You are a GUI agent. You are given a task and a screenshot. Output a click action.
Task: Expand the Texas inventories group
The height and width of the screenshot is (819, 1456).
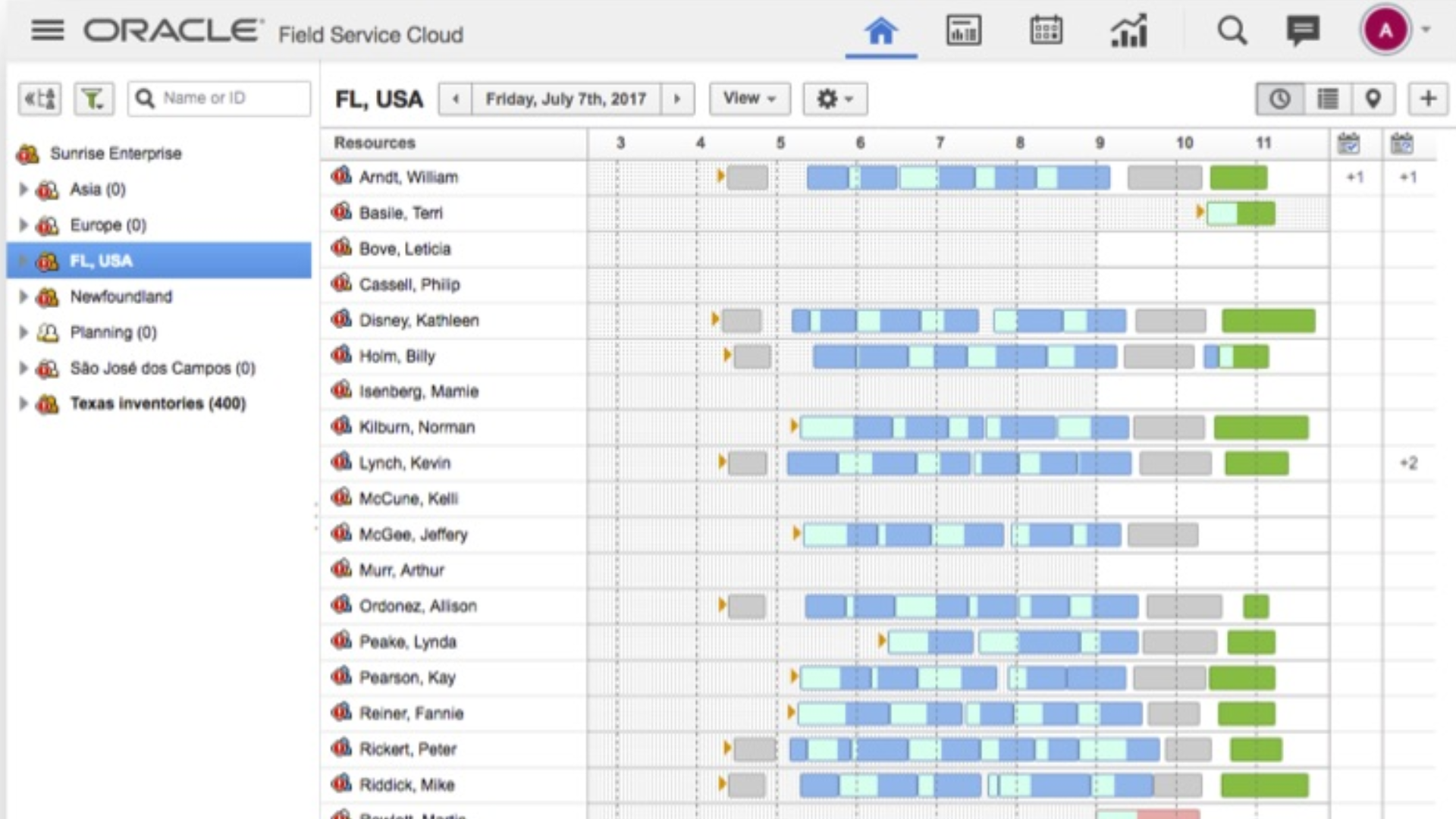(22, 403)
